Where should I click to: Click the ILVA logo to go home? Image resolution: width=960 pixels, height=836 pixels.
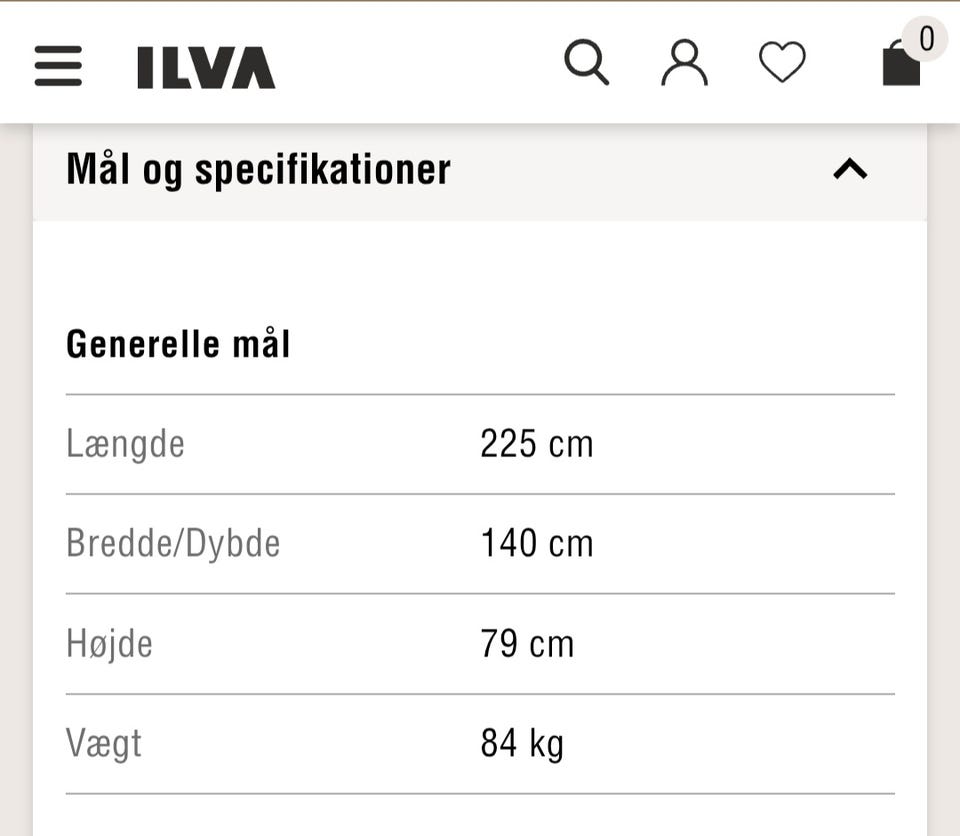(x=206, y=67)
